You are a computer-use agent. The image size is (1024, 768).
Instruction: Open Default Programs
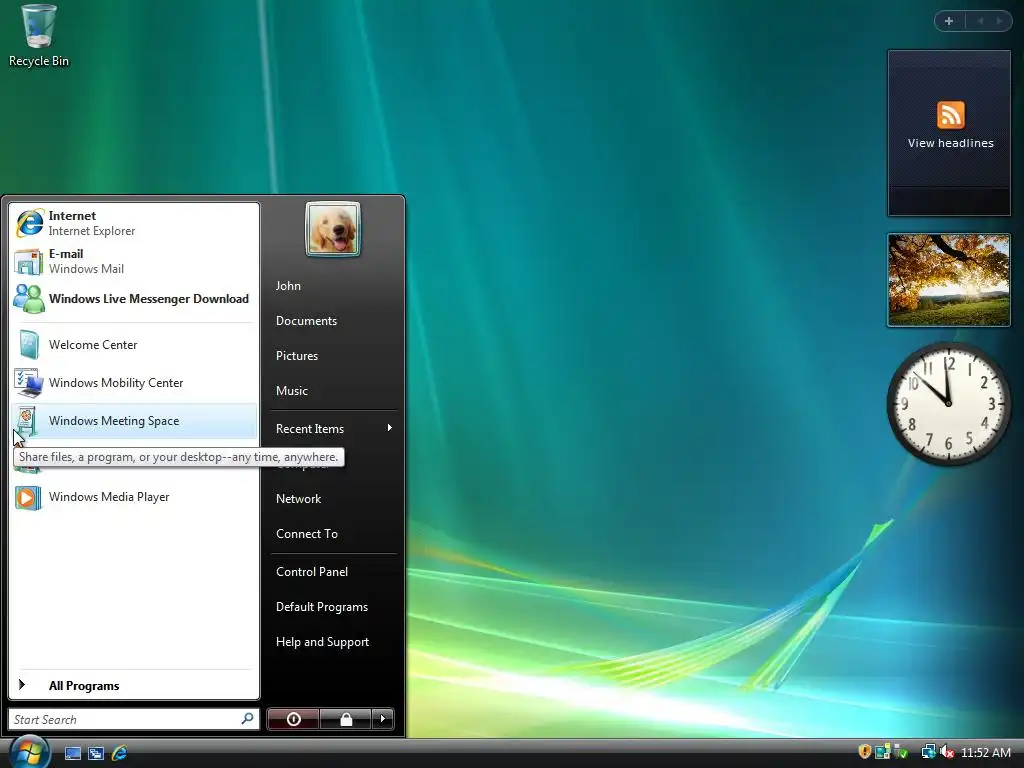(322, 607)
